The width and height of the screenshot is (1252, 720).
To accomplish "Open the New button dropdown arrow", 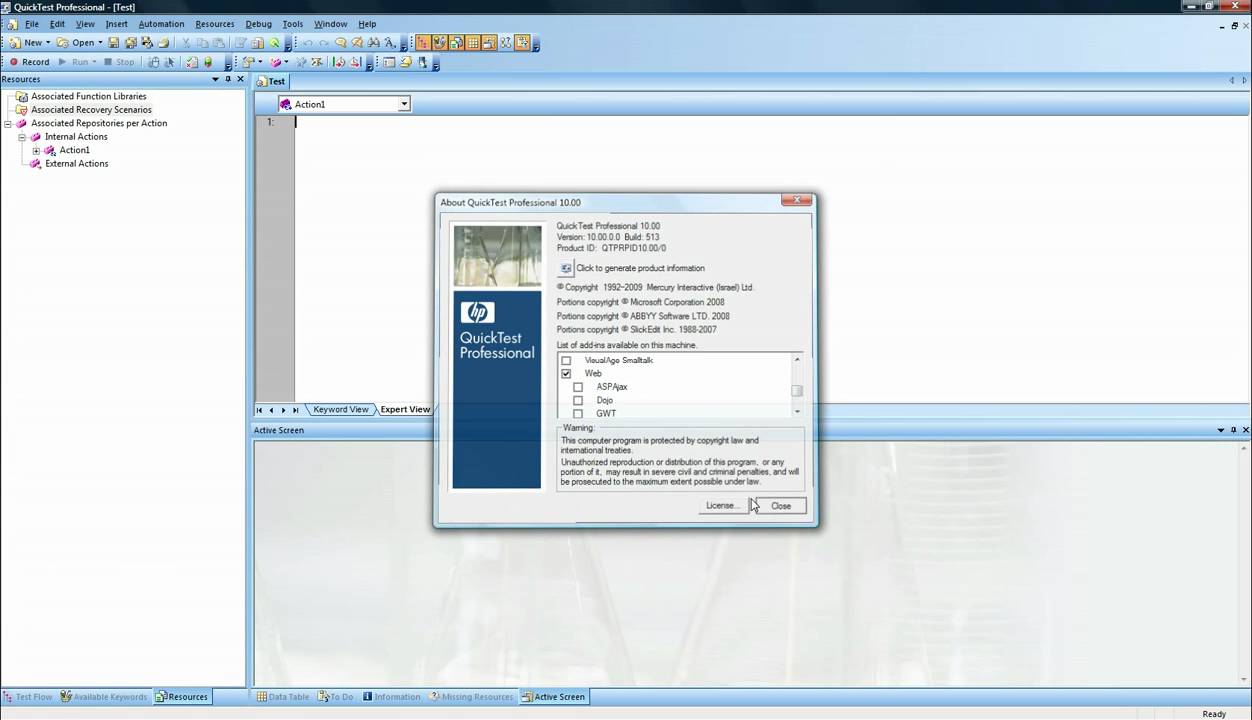I will pyautogui.click(x=48, y=43).
